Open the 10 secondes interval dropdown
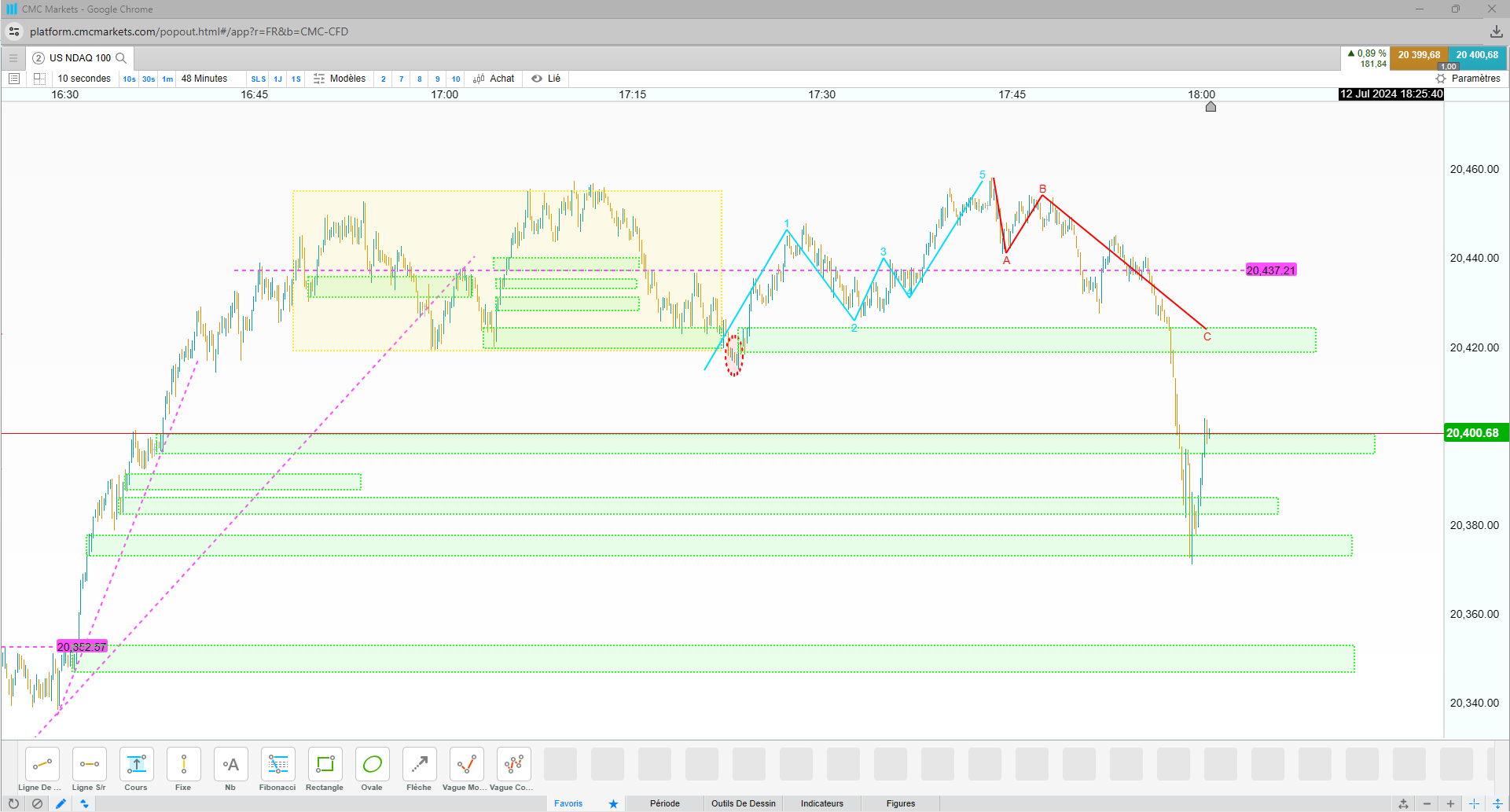Viewport: 1510px width, 812px height. click(84, 79)
